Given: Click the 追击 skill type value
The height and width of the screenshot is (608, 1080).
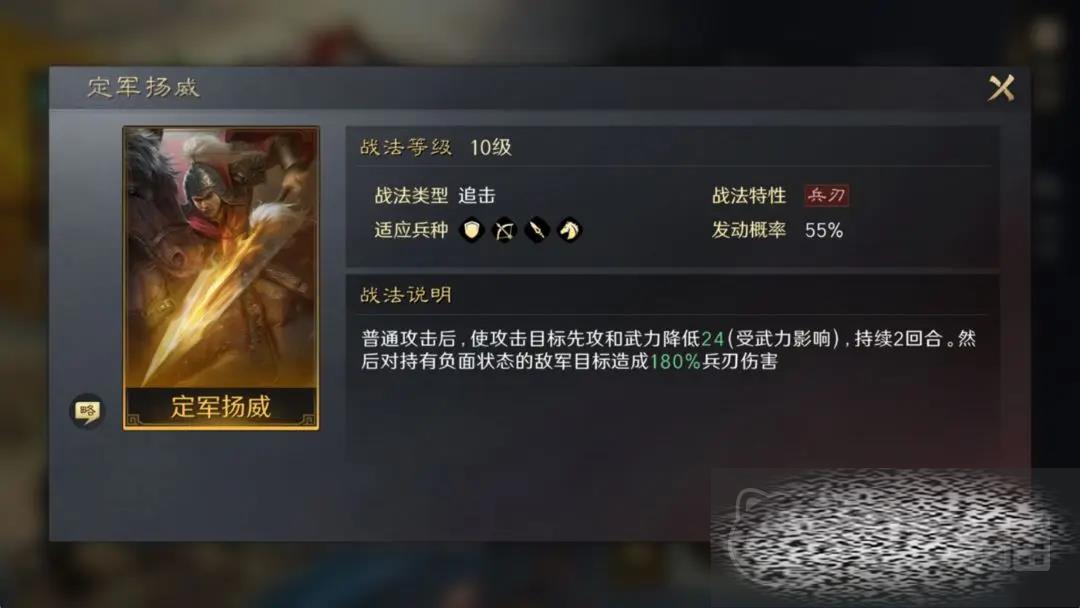Looking at the screenshot, I should pos(477,196).
